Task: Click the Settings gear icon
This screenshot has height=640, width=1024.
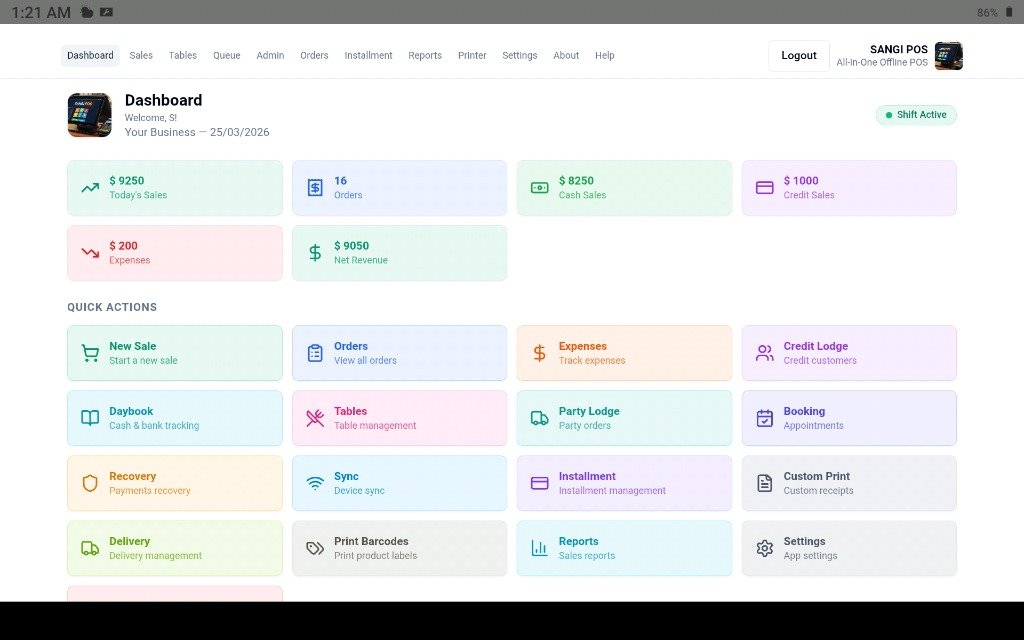Action: coord(764,547)
